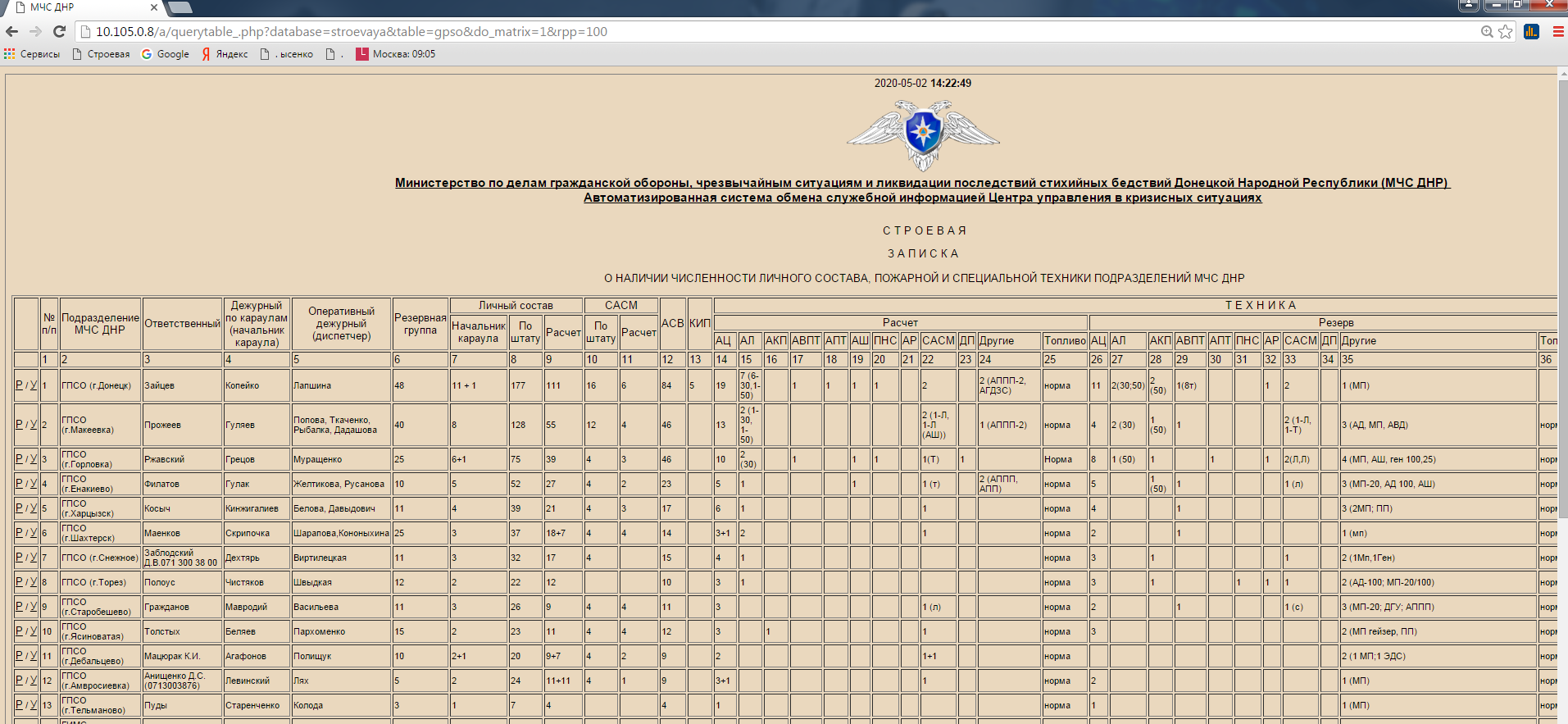Click the 'Личный состав' header cell
Image resolution: width=1568 pixels, height=724 pixels.
coord(516,306)
